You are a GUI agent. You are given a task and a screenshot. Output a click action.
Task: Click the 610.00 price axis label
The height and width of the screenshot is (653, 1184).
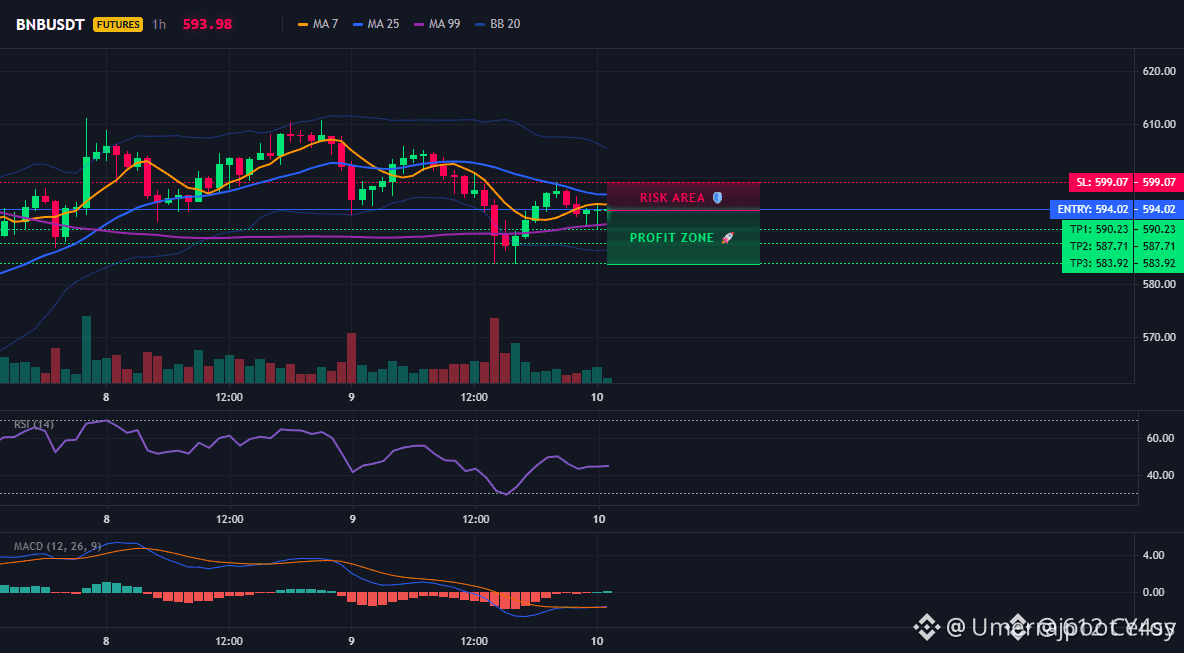pos(1159,125)
